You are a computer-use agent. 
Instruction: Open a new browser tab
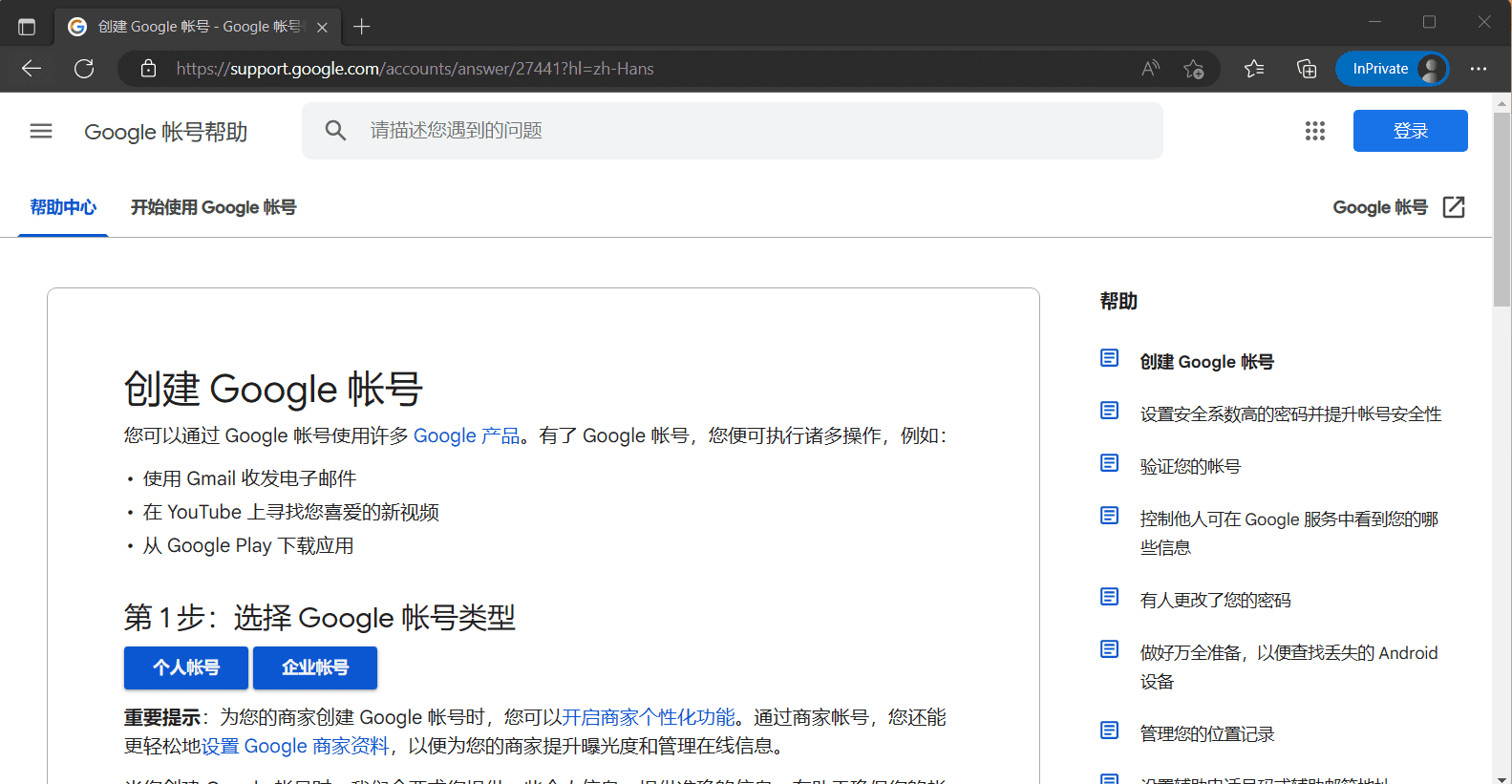tap(362, 27)
